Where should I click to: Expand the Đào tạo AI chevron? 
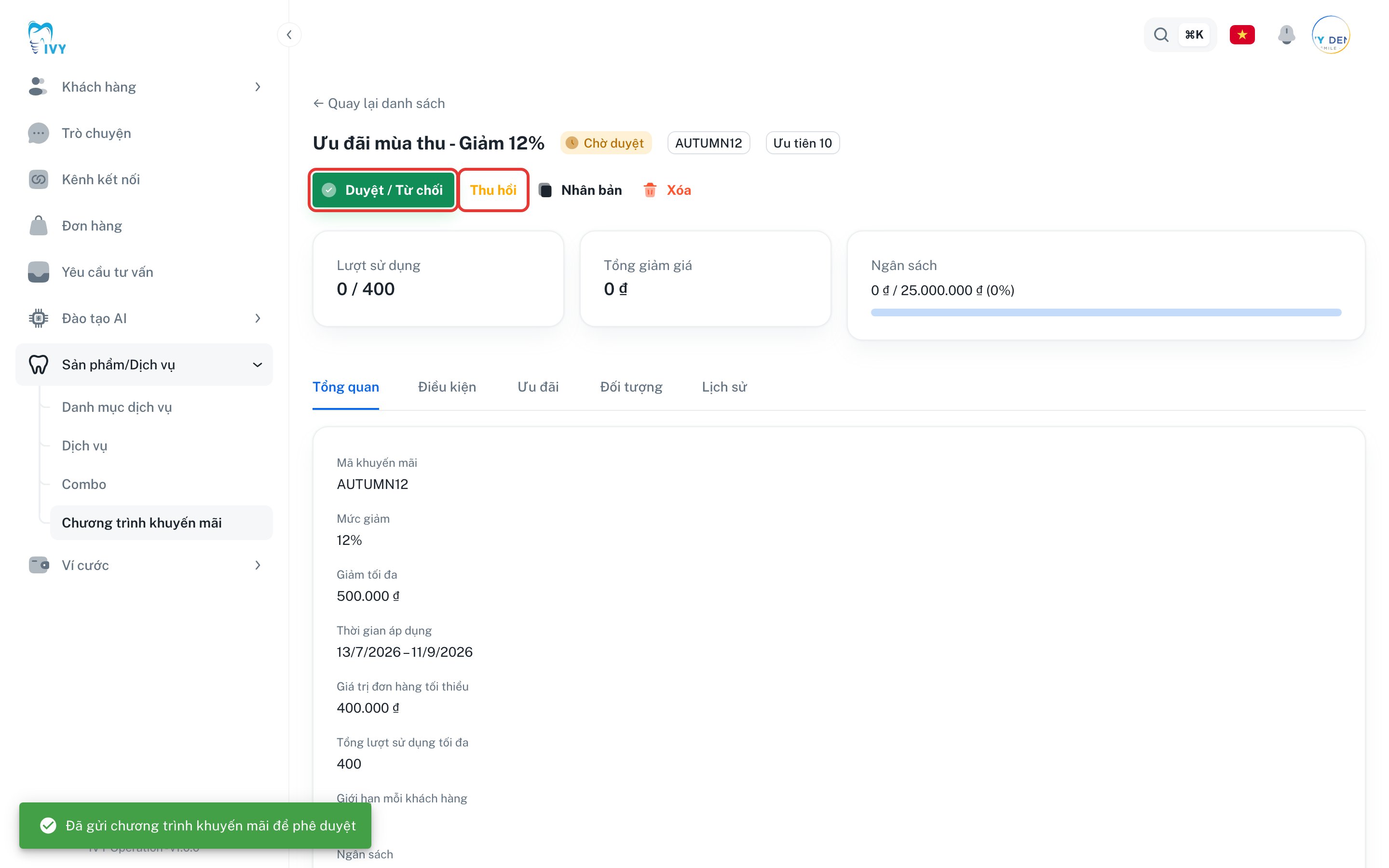pyautogui.click(x=258, y=318)
